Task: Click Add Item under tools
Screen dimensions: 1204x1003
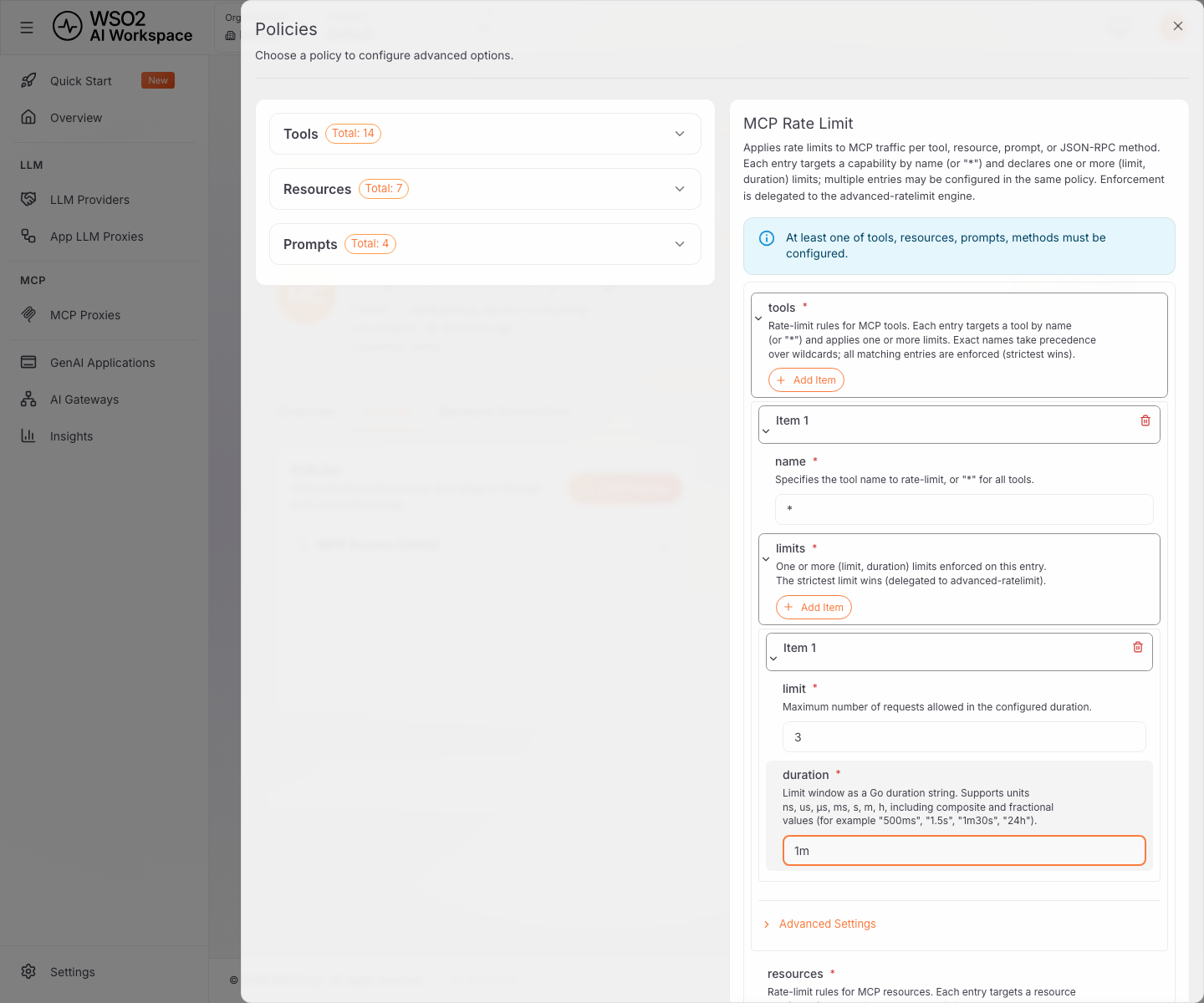Action: [806, 380]
